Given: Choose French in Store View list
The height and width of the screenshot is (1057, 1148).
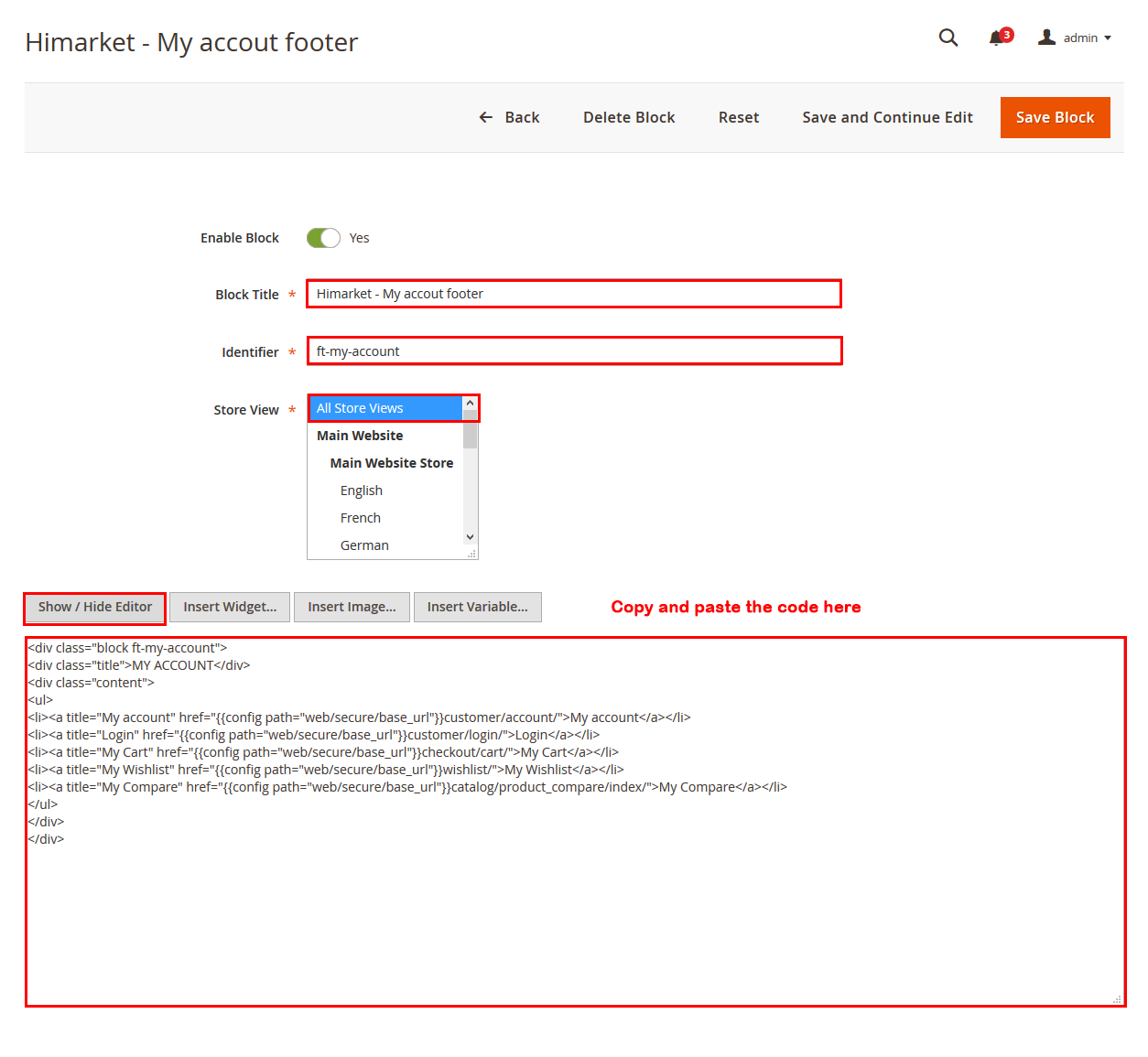Looking at the screenshot, I should [361, 518].
